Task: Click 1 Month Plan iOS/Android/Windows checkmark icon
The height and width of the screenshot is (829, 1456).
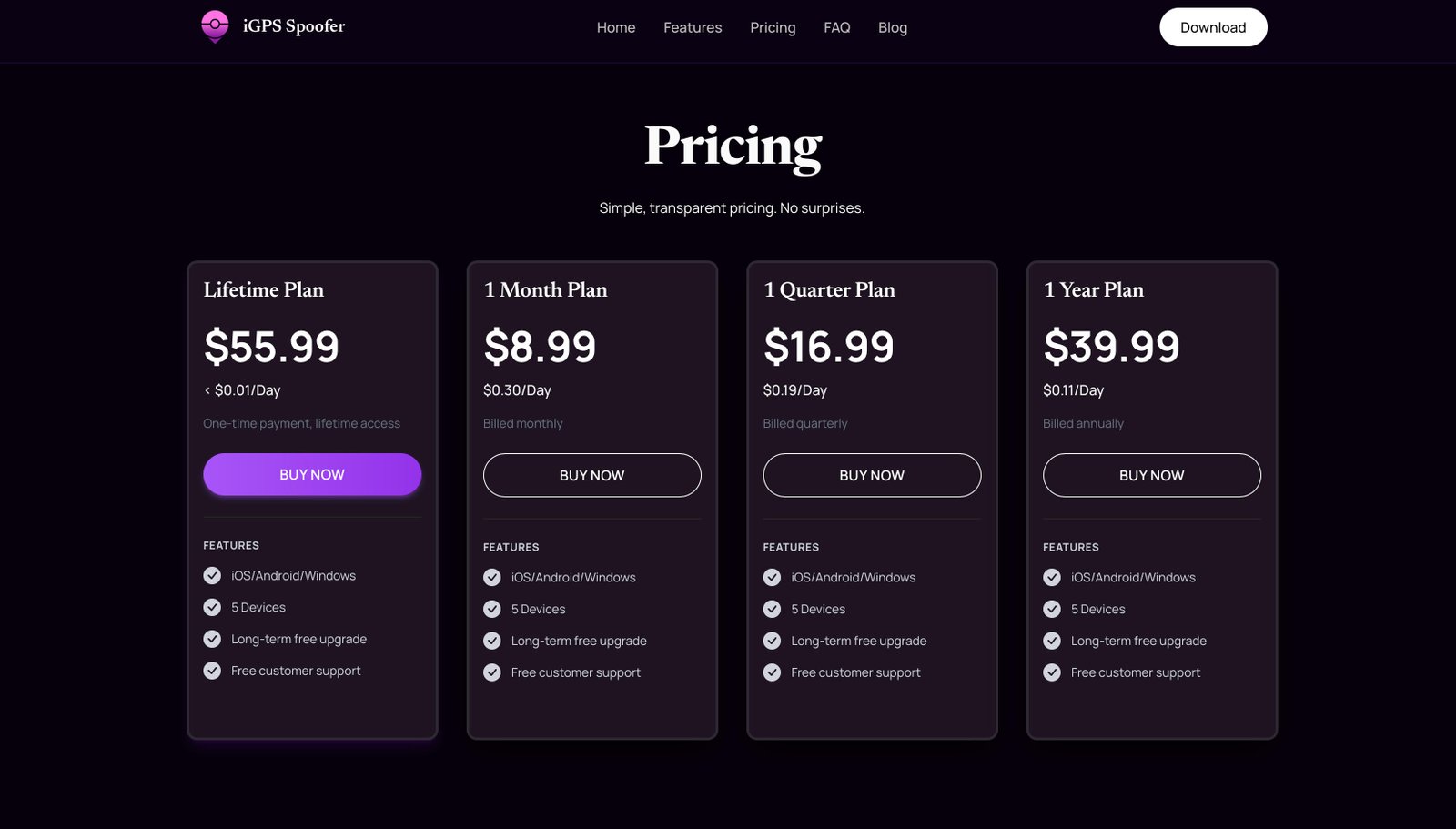Action: (x=492, y=578)
